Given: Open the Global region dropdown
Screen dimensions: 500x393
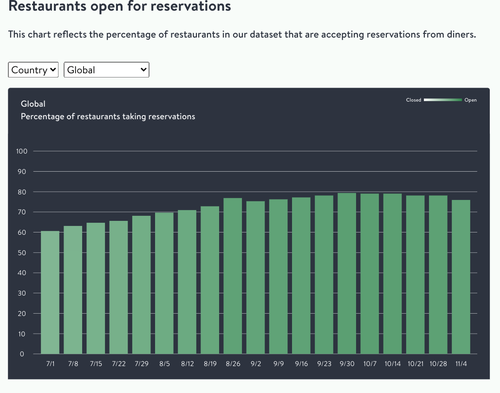Looking at the screenshot, I should [106, 70].
